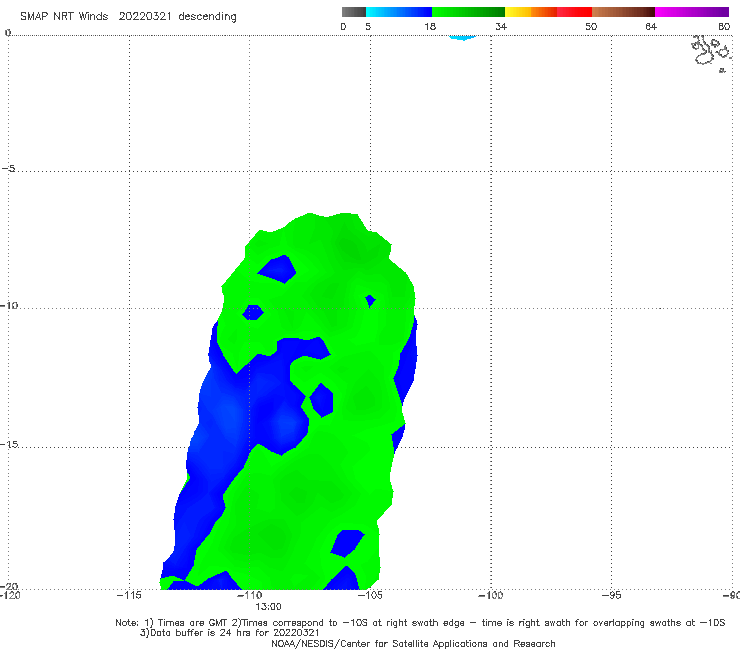
Task: Click the note line about 'Times are GMT'
Action: [420, 623]
